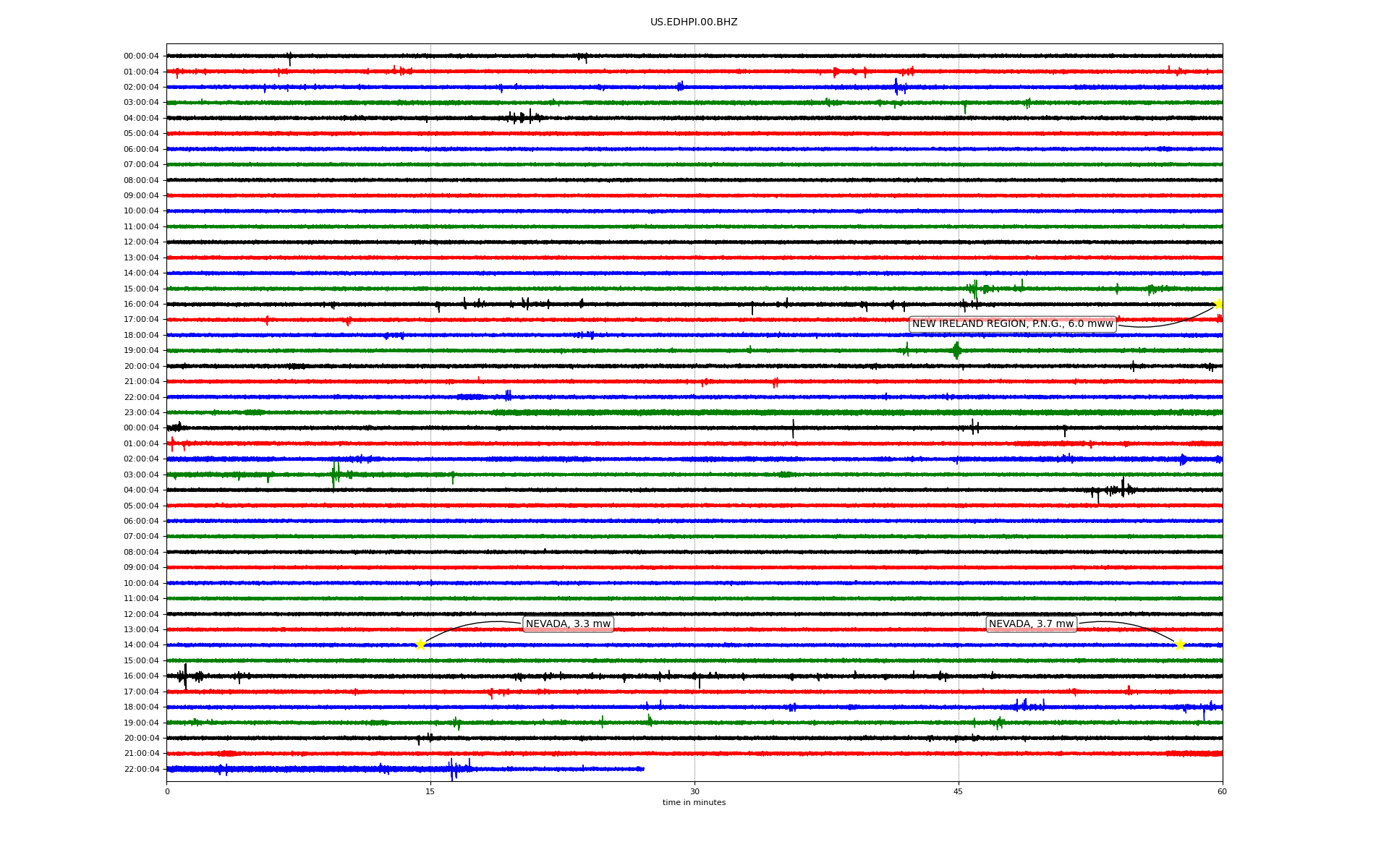The image size is (1389, 868).
Task: Click the New Ireland earthquake star marker
Action: [x=1218, y=304]
